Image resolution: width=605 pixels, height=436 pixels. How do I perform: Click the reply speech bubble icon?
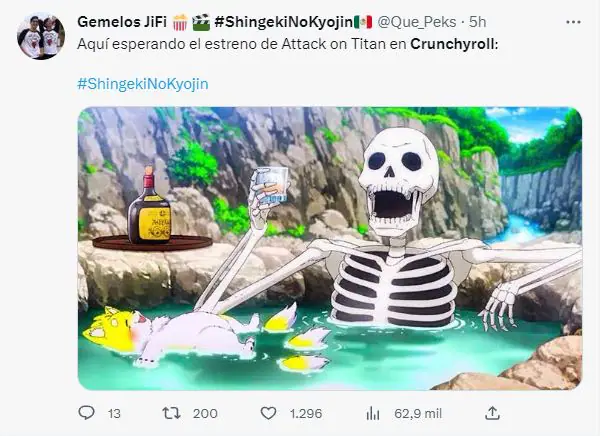tap(86, 413)
